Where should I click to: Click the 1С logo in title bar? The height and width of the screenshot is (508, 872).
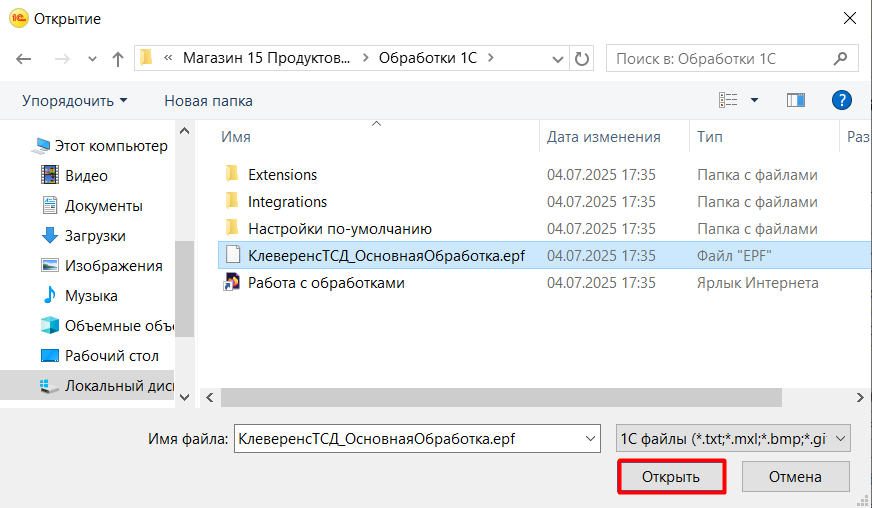pos(18,18)
